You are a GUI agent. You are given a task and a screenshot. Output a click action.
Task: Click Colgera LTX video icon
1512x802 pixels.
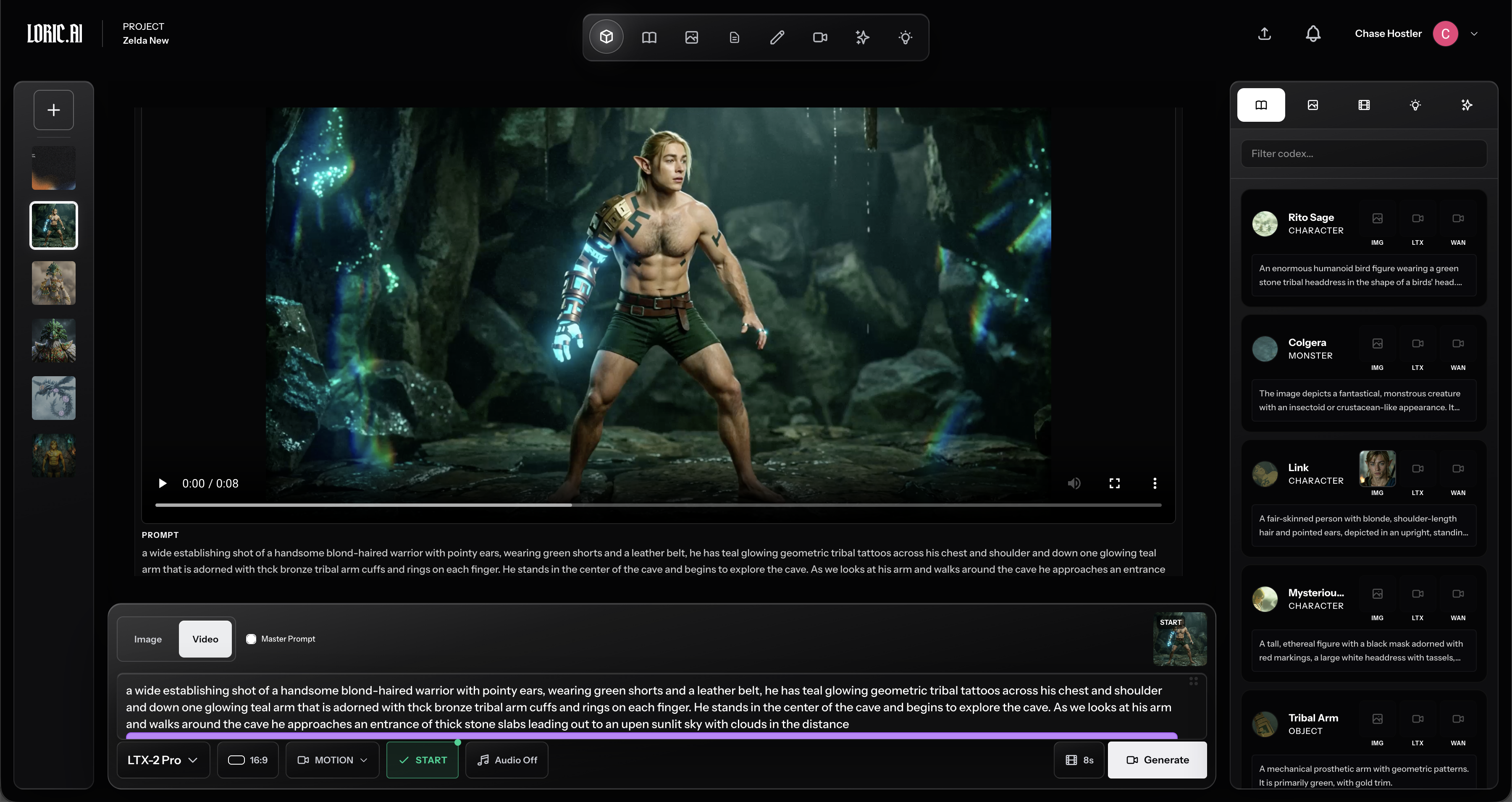1417,344
